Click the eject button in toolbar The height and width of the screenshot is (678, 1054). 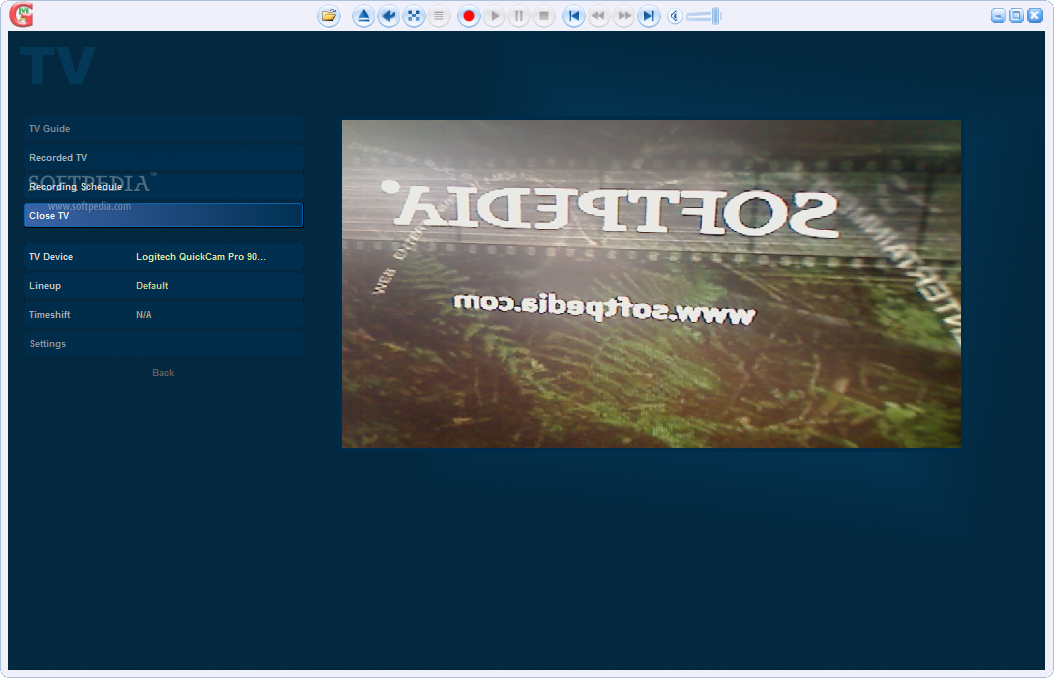[364, 15]
